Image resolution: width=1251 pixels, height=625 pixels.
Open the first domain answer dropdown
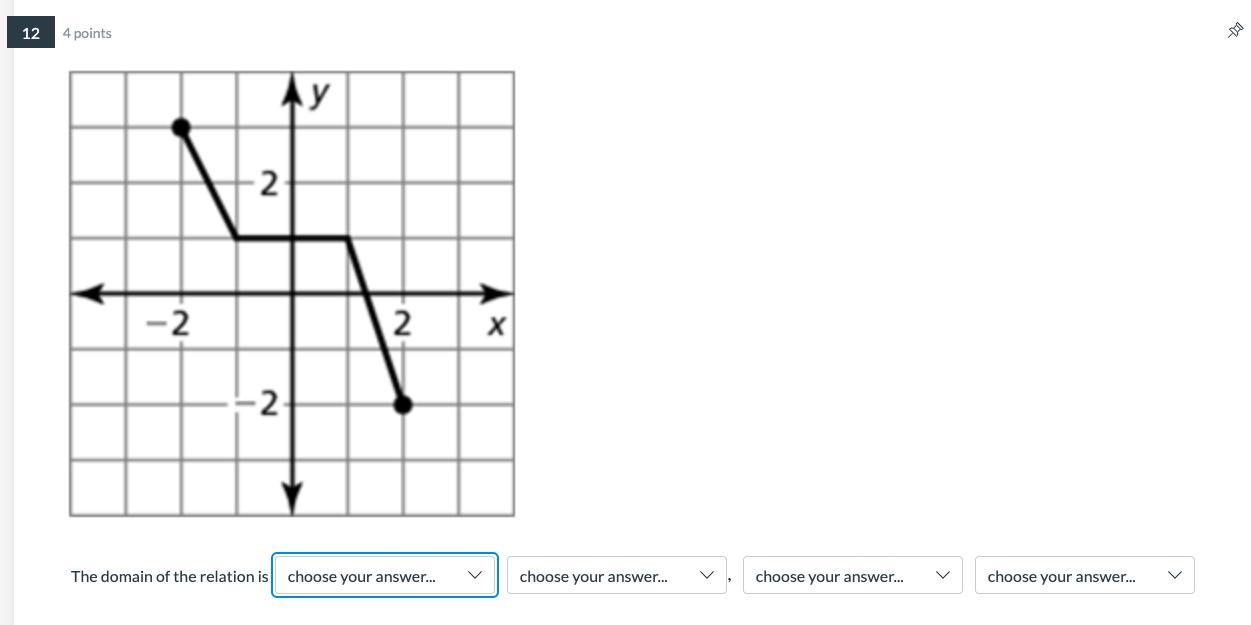click(385, 575)
